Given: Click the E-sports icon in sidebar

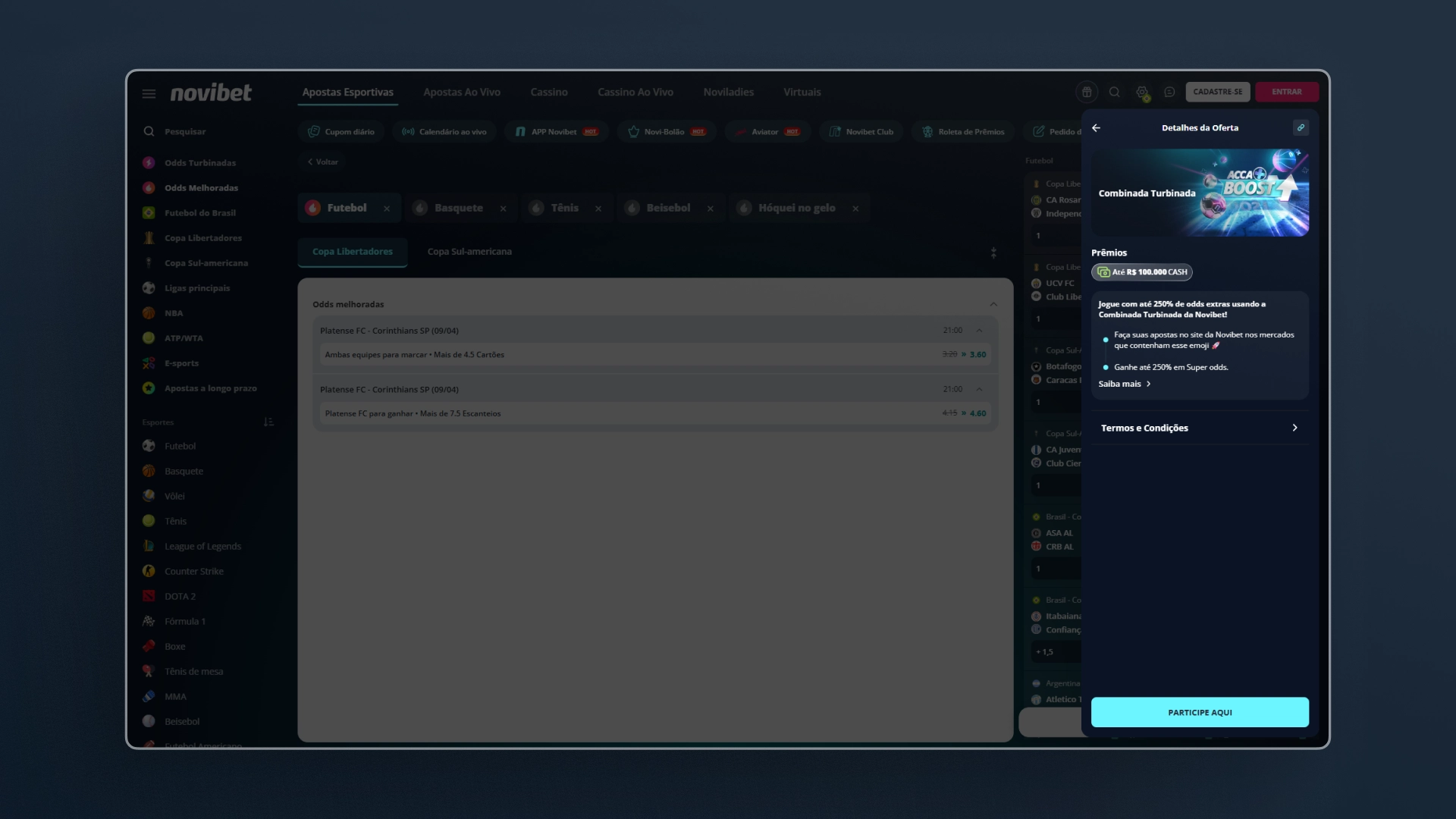Looking at the screenshot, I should (x=149, y=363).
